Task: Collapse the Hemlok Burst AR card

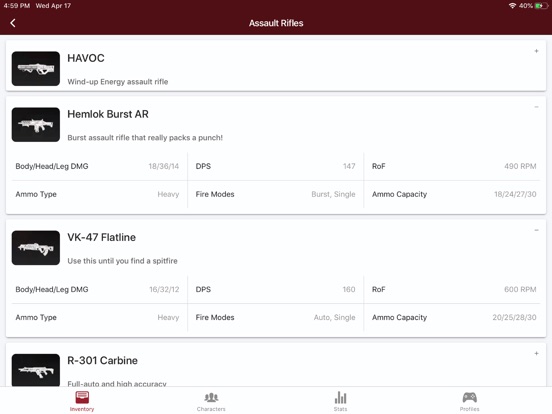Action: (x=536, y=107)
